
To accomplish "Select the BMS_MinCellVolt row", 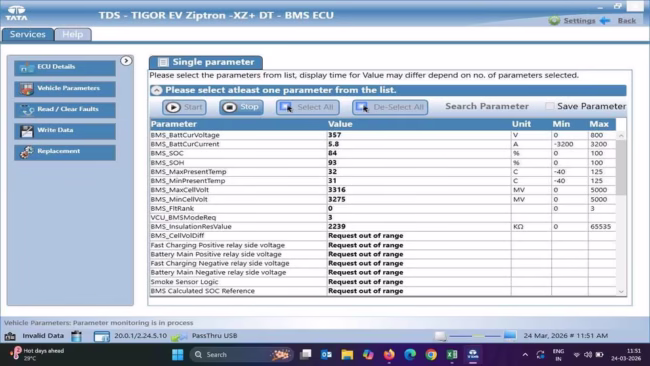I will [383, 199].
